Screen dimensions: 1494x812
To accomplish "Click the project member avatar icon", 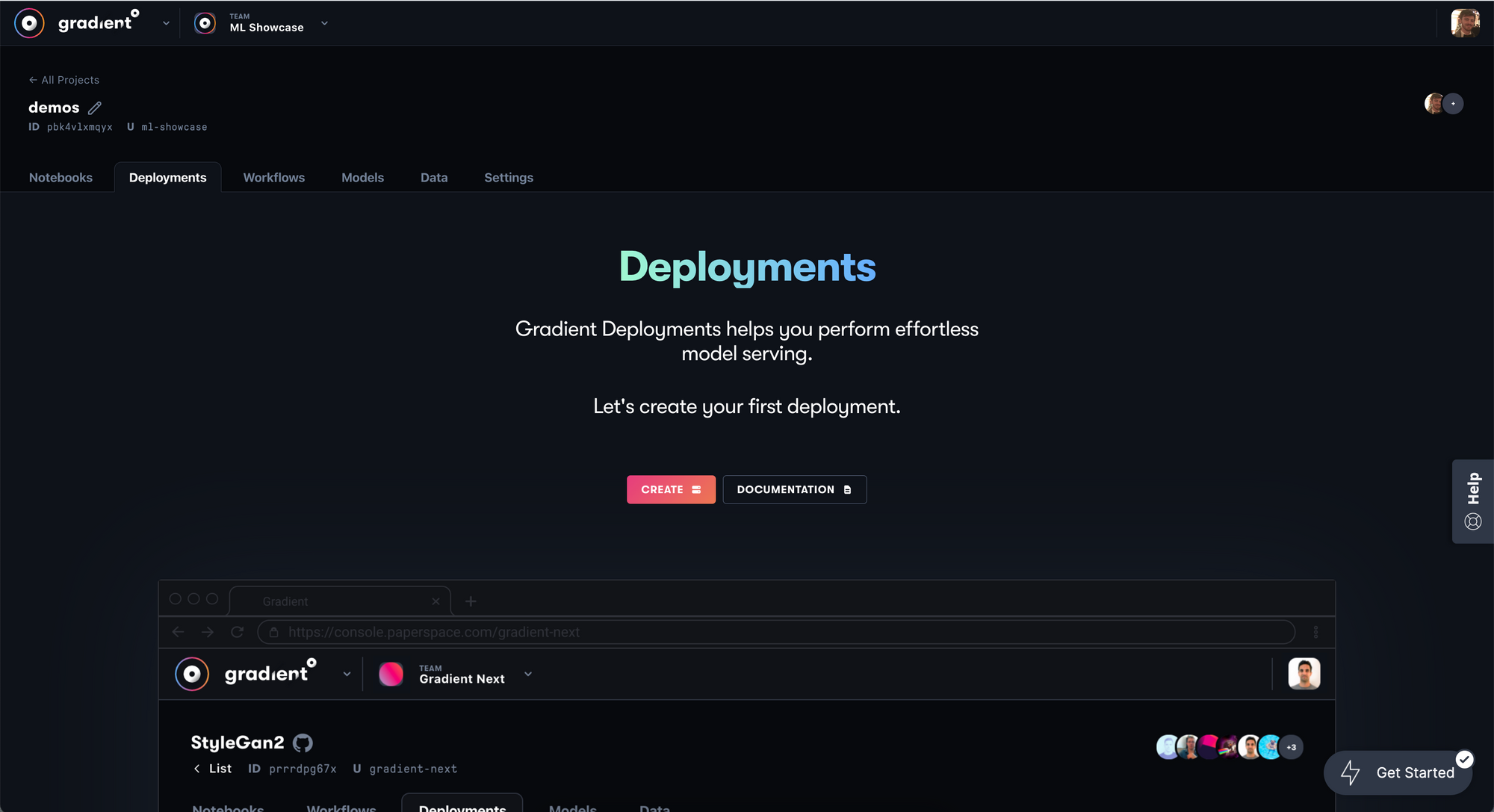I will coord(1433,104).
